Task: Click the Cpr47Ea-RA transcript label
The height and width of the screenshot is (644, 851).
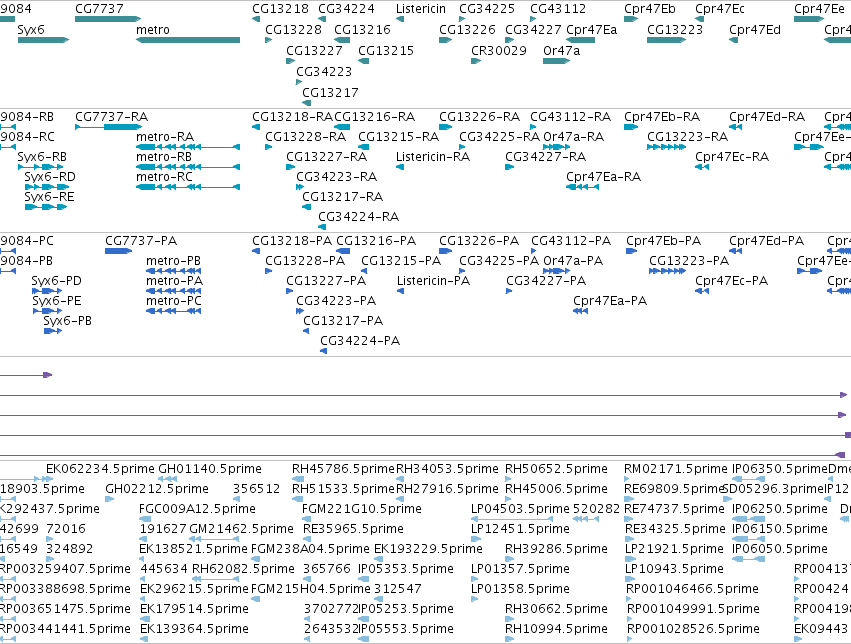Action: [x=603, y=177]
